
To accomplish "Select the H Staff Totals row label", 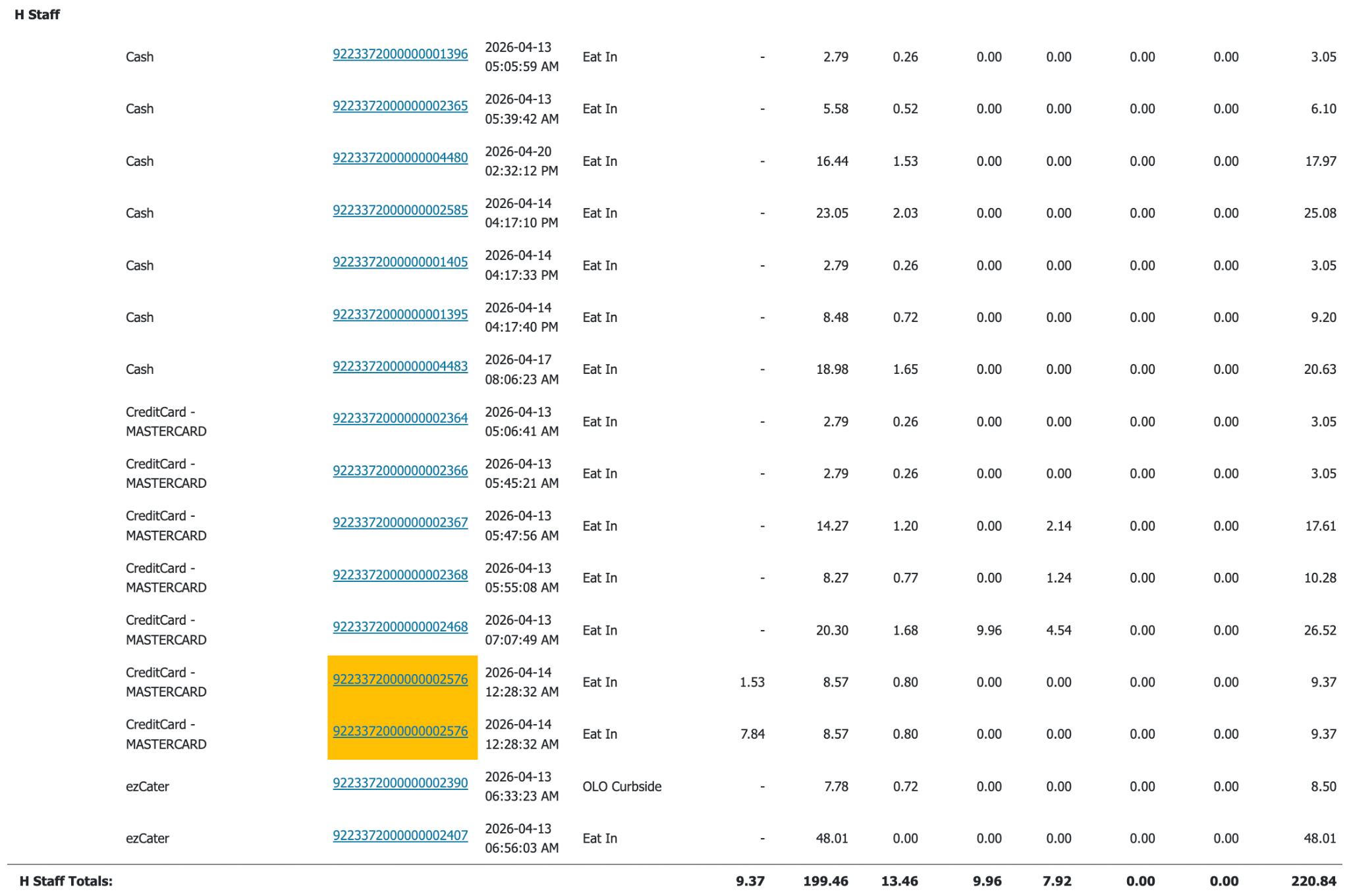I will point(66,881).
